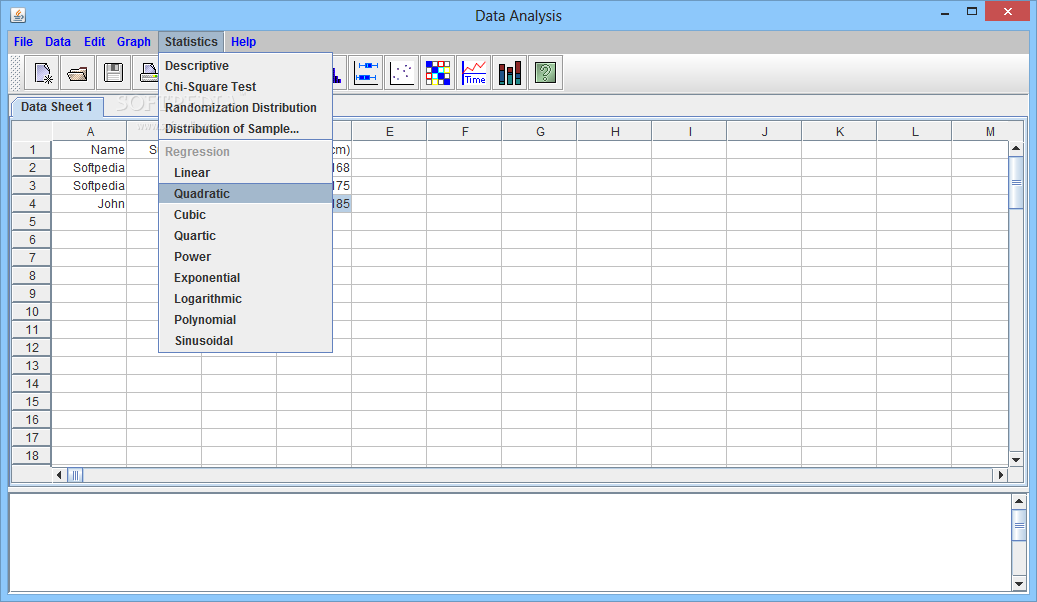Select Quadratic regression option
This screenshot has width=1037, height=602.
(245, 194)
